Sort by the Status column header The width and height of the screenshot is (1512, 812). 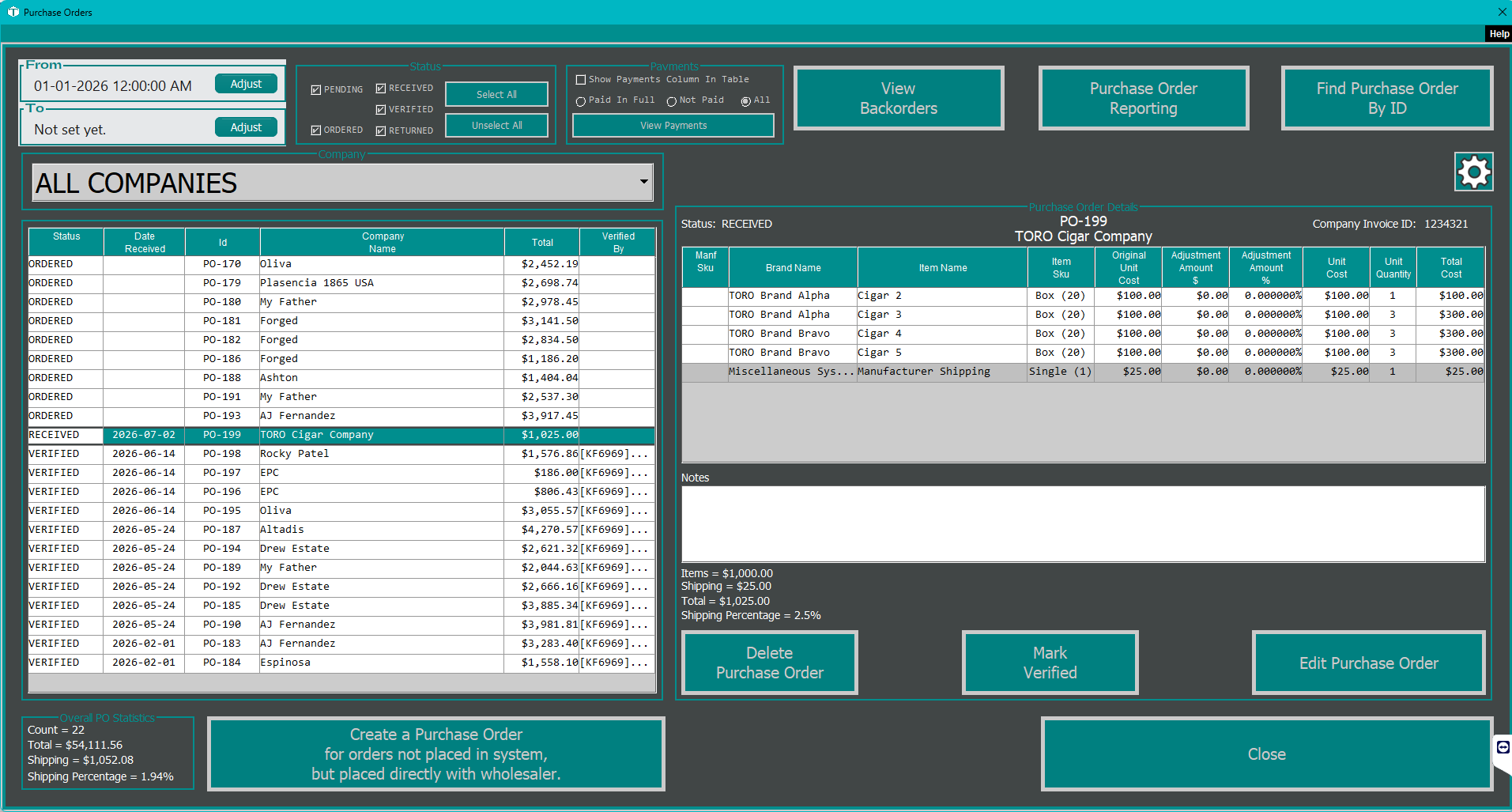[x=66, y=242]
